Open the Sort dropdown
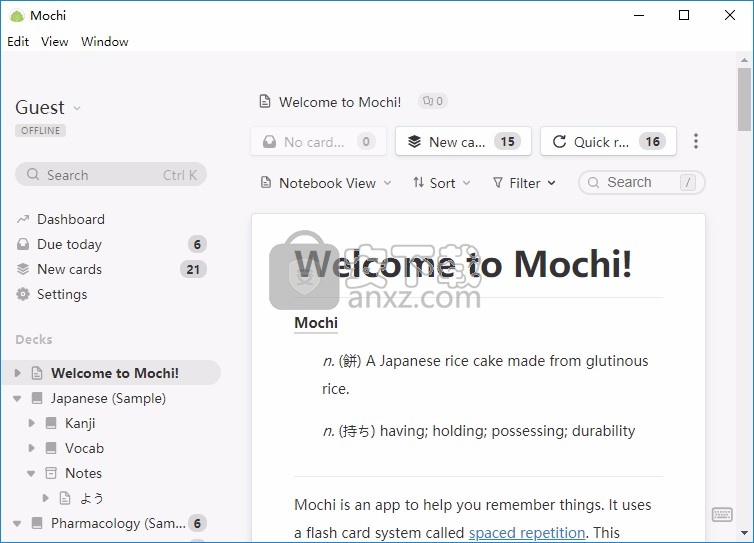Image resolution: width=754 pixels, height=543 pixels. [442, 183]
